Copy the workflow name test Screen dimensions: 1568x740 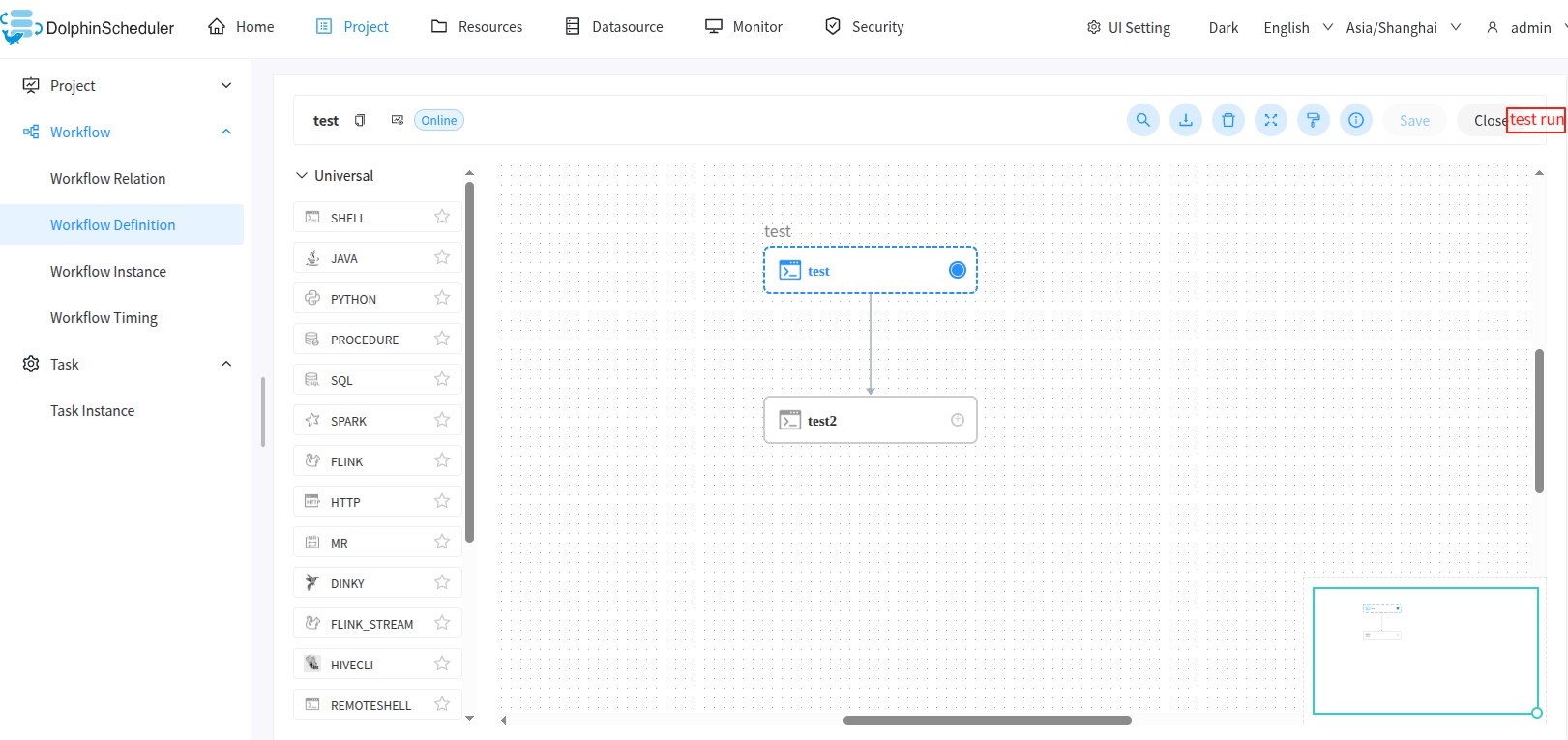click(x=360, y=120)
